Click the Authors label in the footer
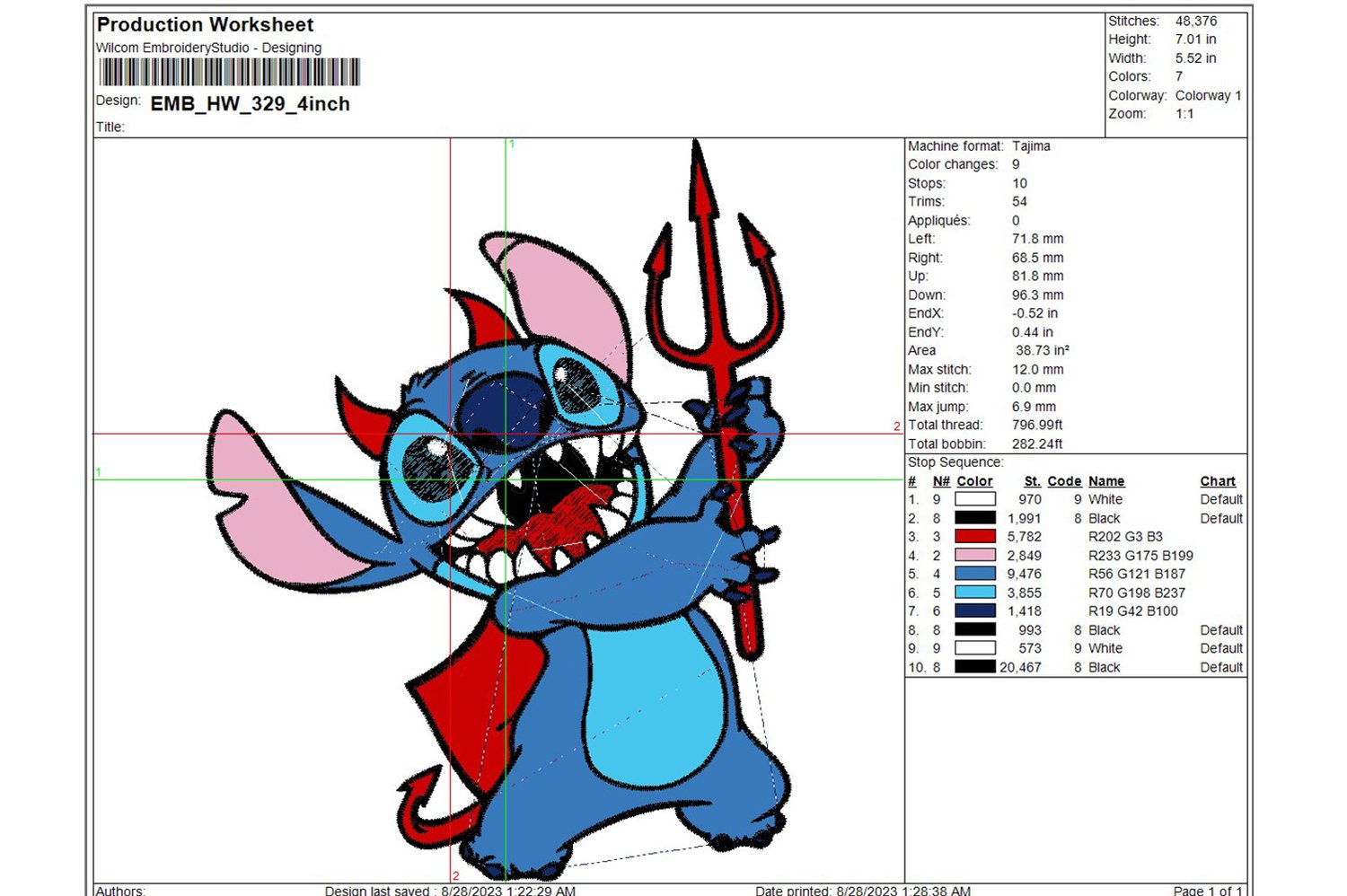Viewport: 1347px width, 896px height. point(120,891)
